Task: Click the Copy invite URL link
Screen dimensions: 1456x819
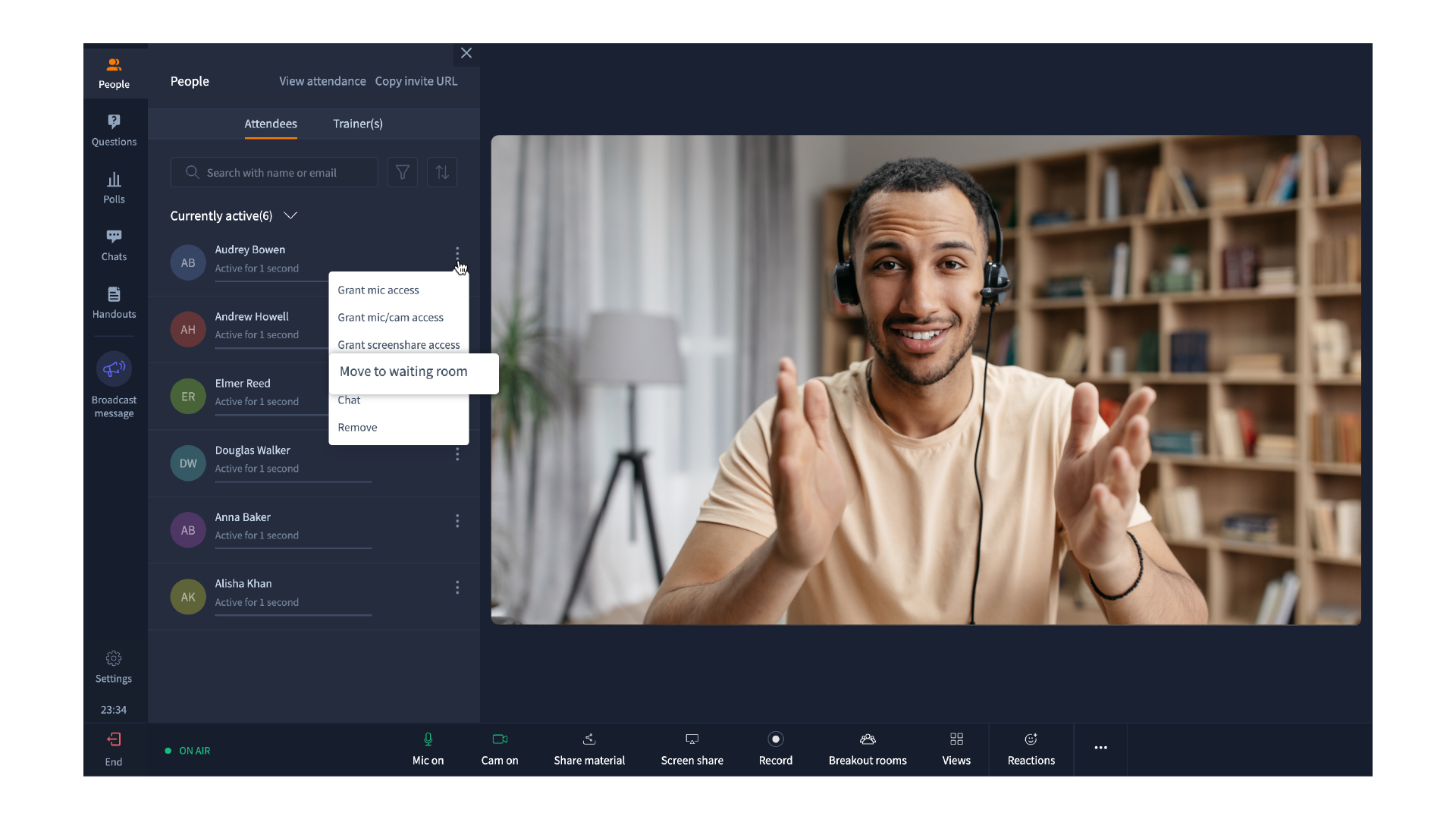Action: (x=416, y=81)
